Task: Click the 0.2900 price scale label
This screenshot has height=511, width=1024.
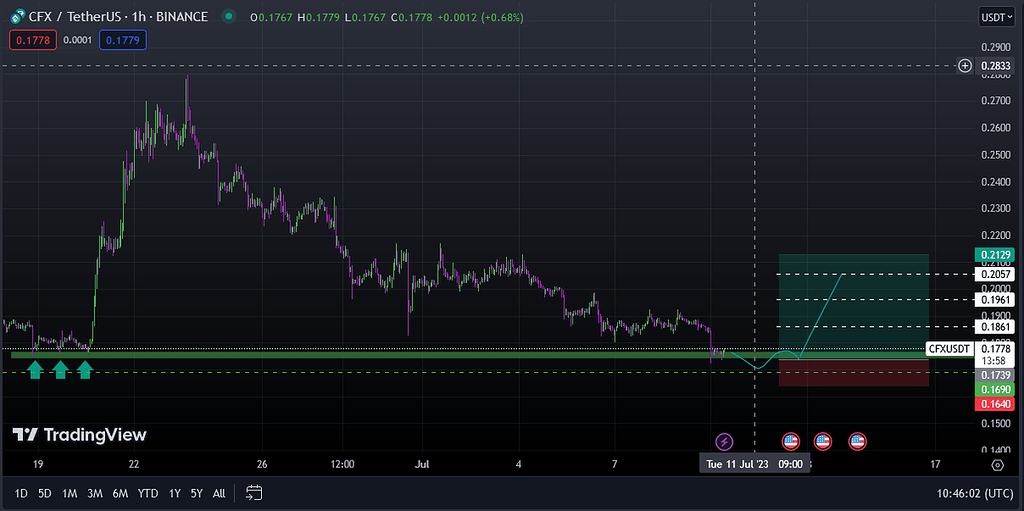Action: pyautogui.click(x=997, y=46)
